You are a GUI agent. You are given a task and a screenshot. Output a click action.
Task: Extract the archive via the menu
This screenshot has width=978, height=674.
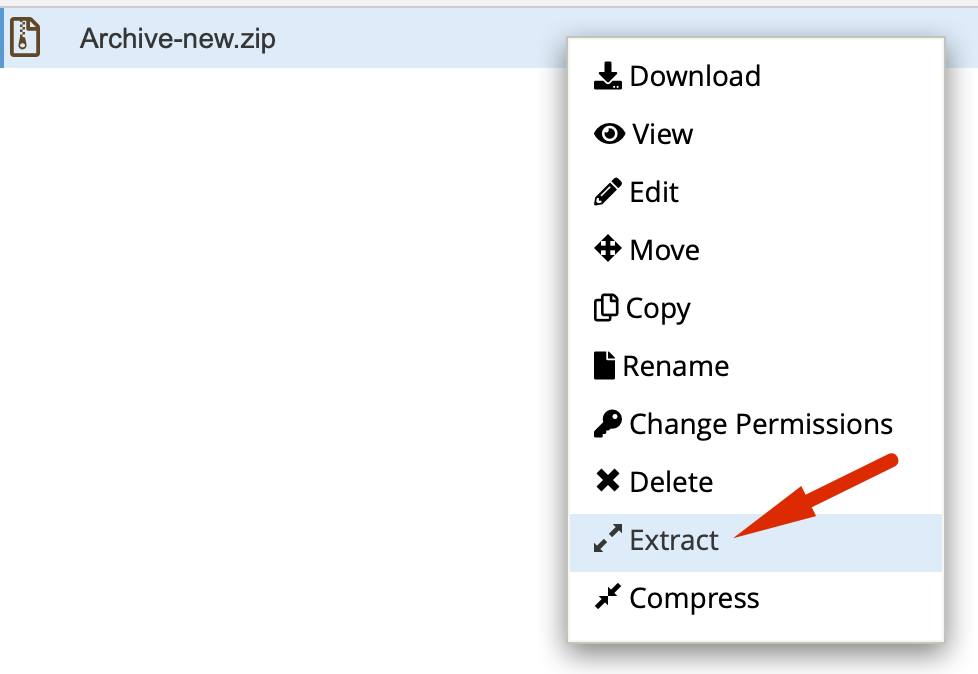tap(674, 541)
